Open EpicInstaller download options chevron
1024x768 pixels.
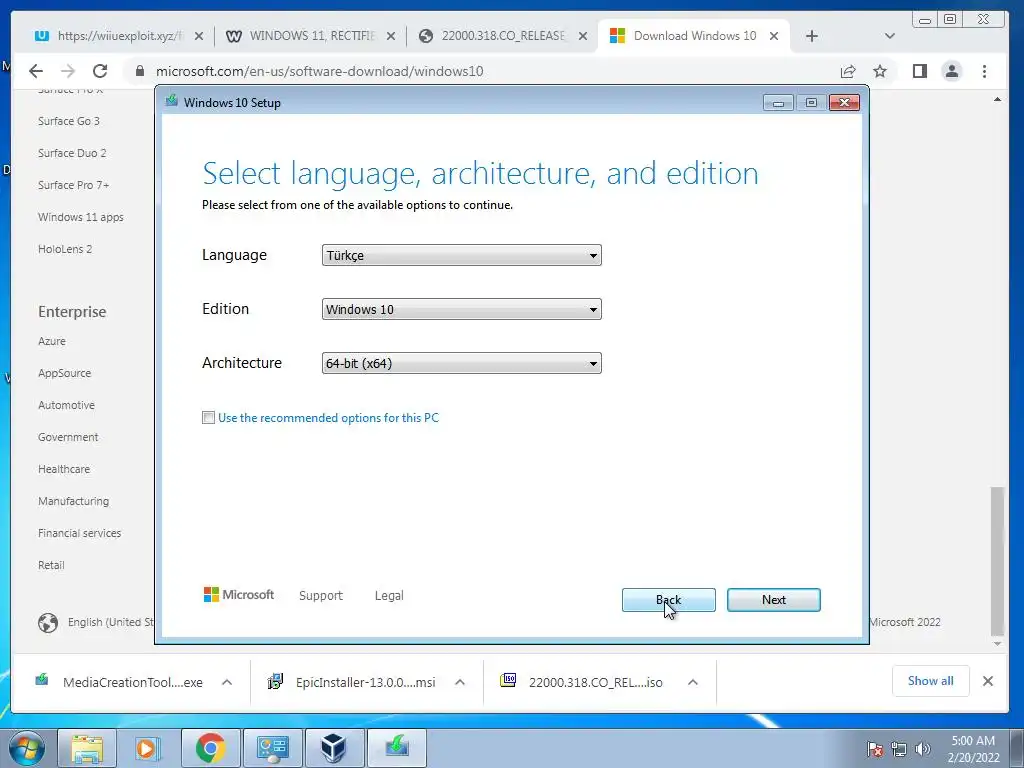point(460,682)
